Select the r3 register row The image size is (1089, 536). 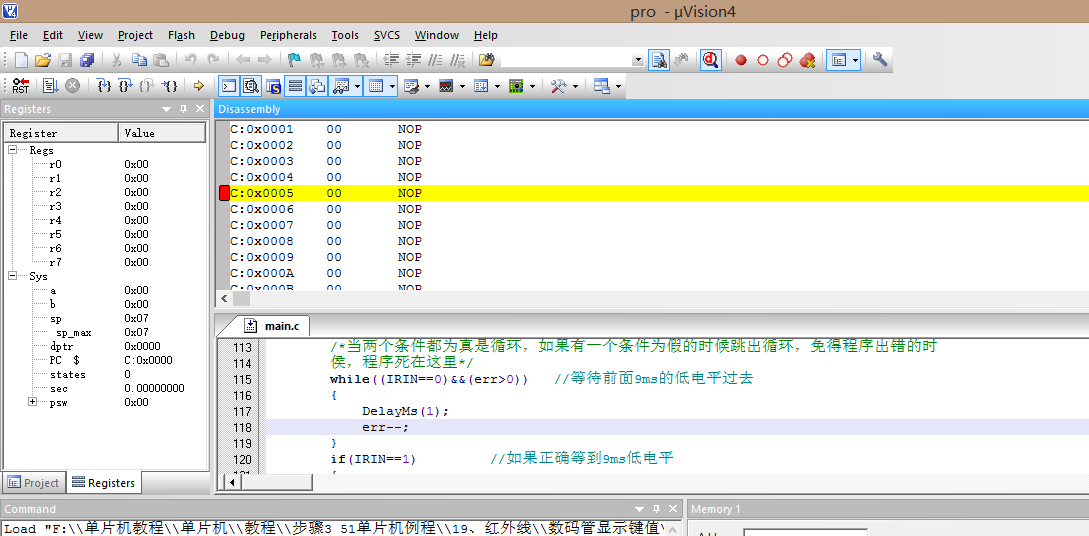[x=104, y=206]
